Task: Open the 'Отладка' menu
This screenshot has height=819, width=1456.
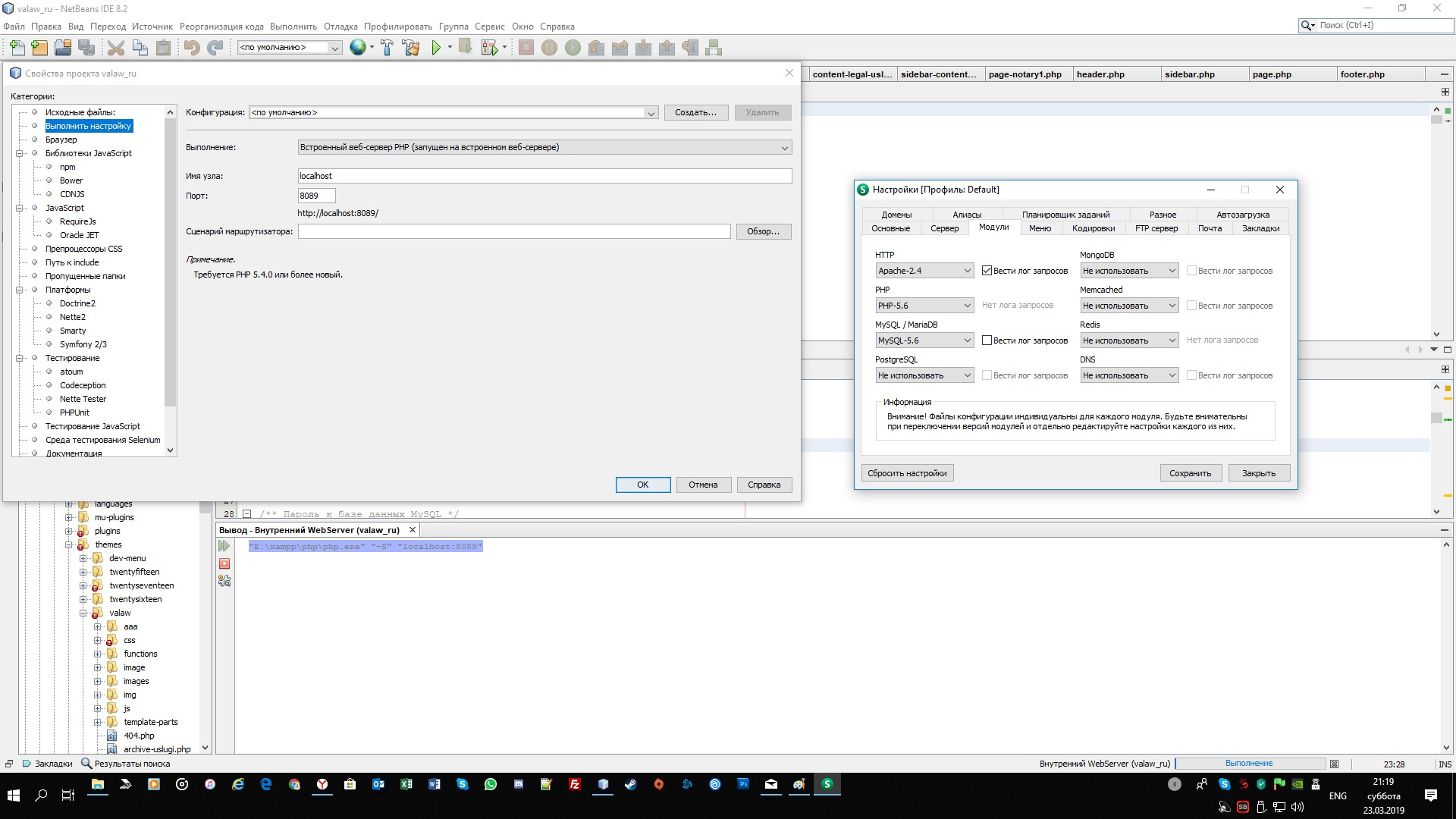Action: (340, 26)
